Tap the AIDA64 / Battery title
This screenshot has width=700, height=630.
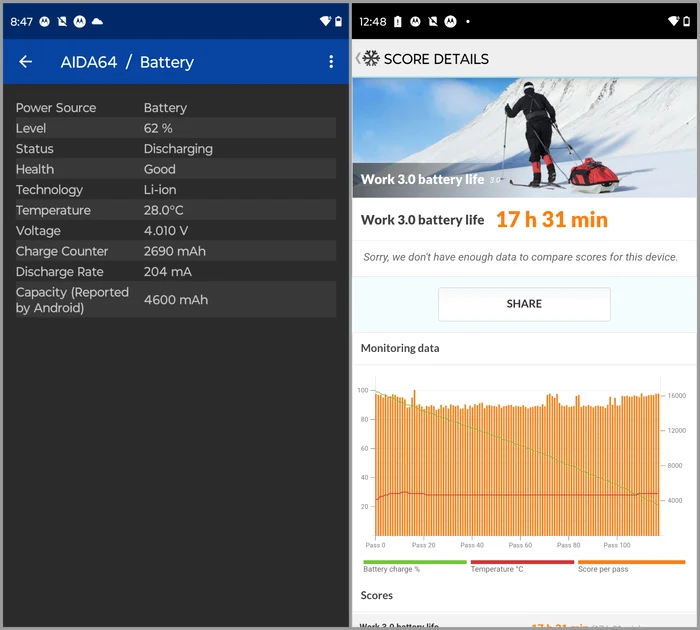coord(127,62)
